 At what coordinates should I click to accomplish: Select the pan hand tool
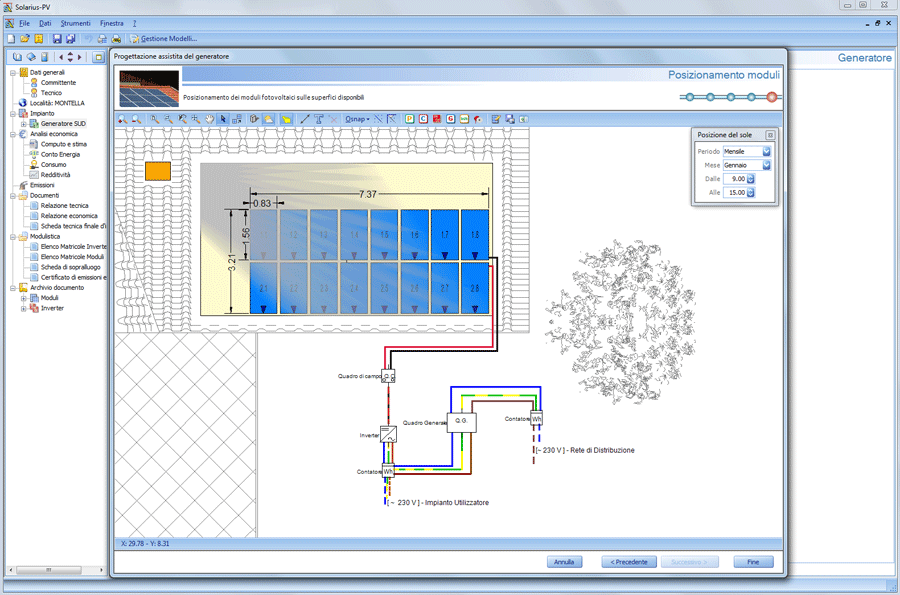click(x=210, y=119)
